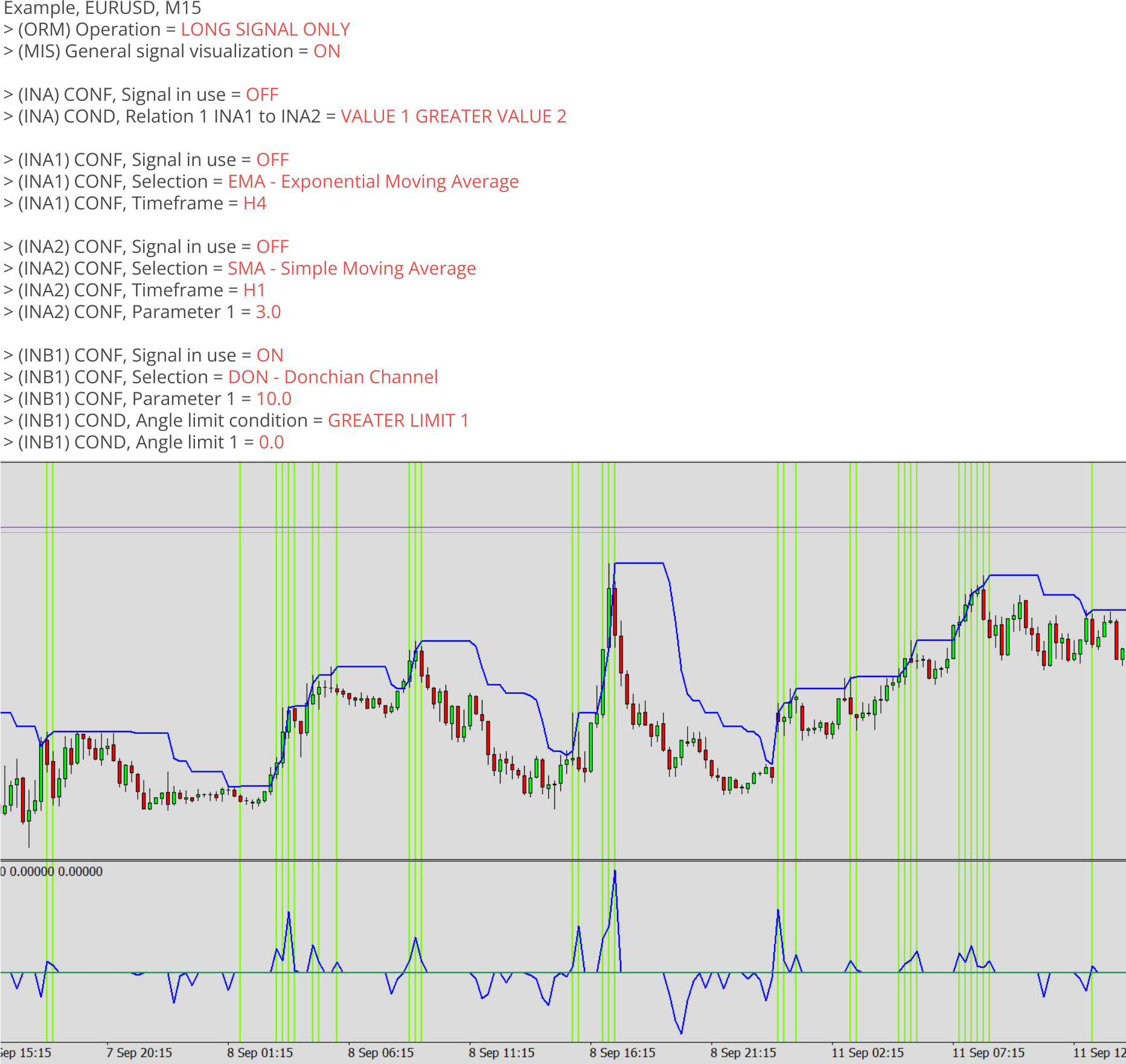This screenshot has height=1064, width=1126.
Task: Click the '7 Sep 20:15' time axis label
Action: click(139, 1053)
